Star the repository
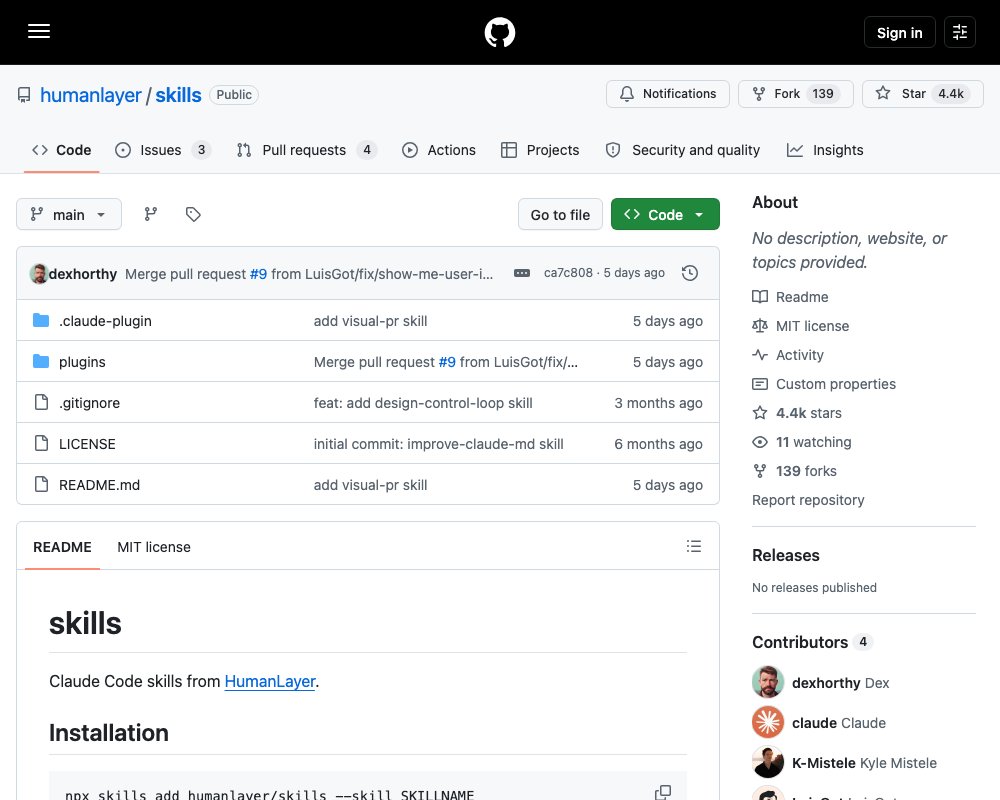 coord(922,94)
